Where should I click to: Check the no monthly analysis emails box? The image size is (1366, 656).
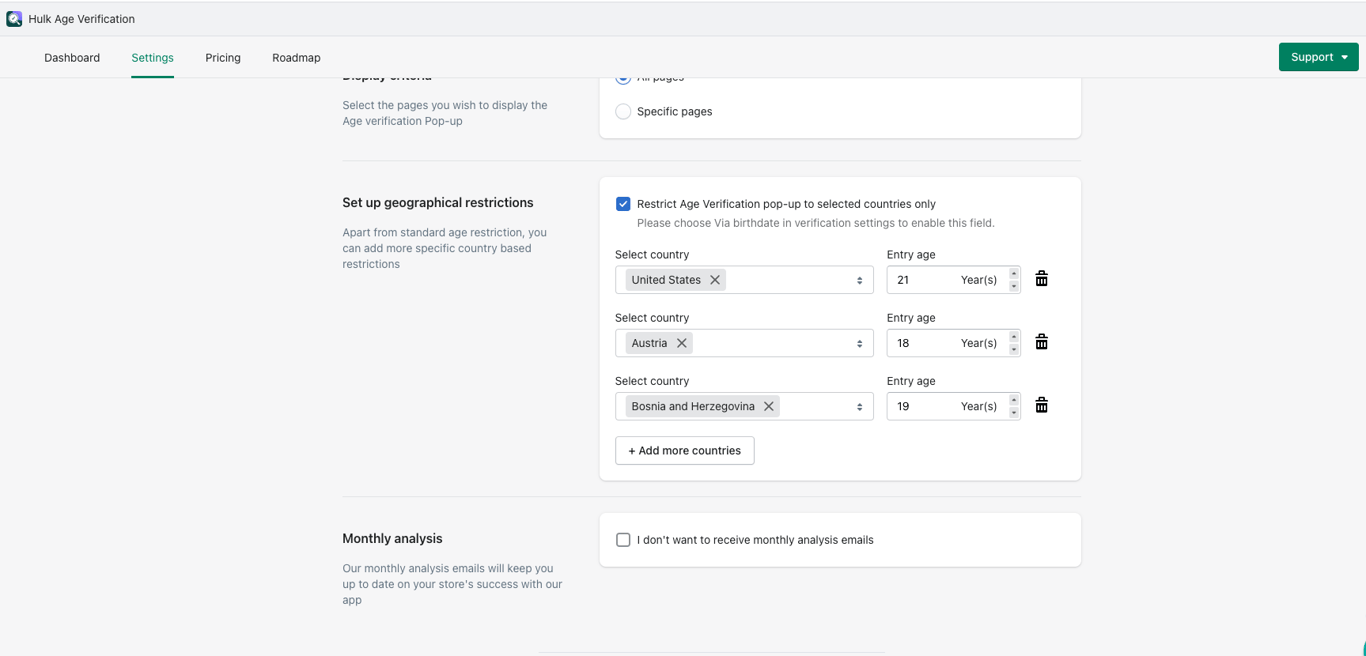pos(623,540)
